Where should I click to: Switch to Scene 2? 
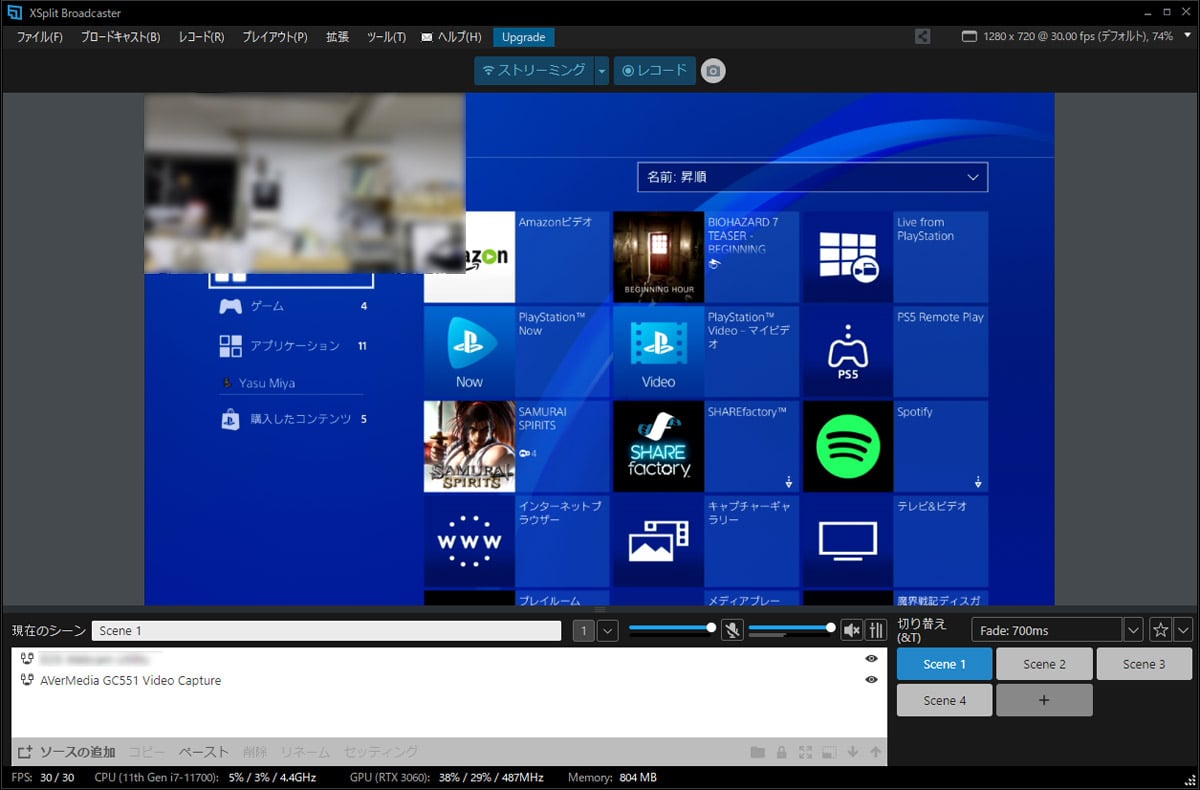click(x=1044, y=664)
